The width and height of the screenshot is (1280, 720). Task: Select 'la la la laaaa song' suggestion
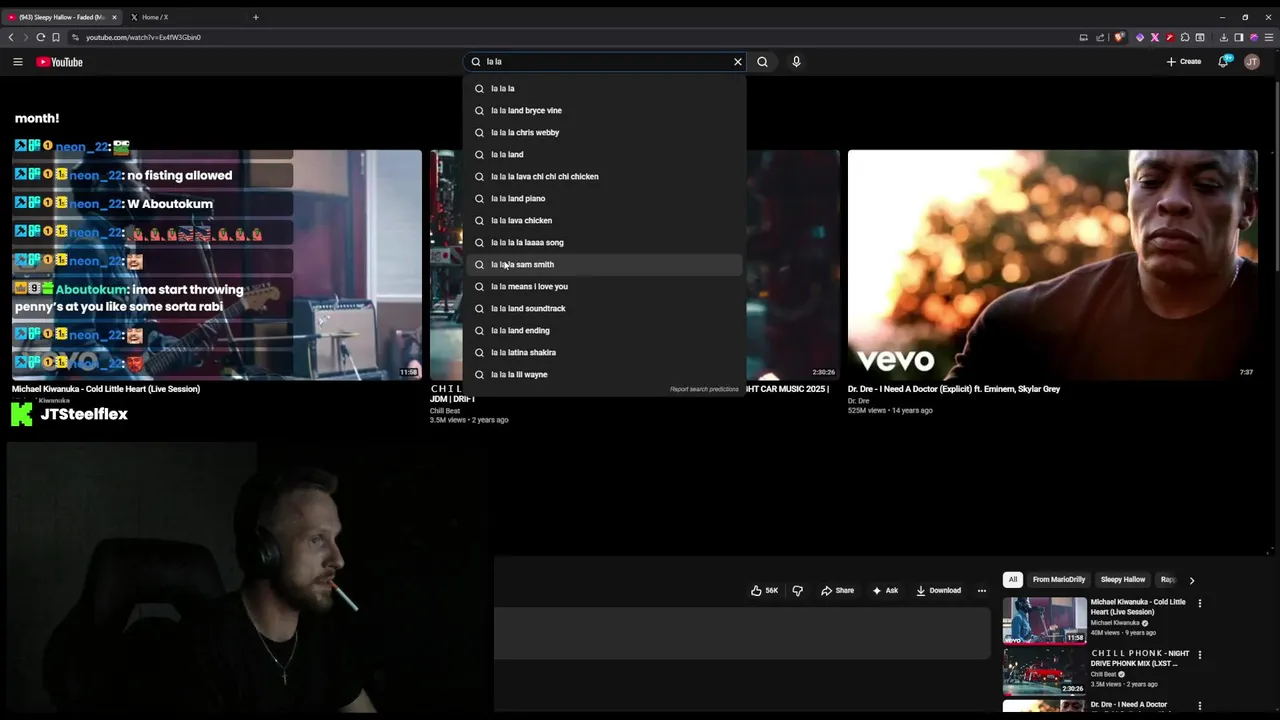(605, 242)
